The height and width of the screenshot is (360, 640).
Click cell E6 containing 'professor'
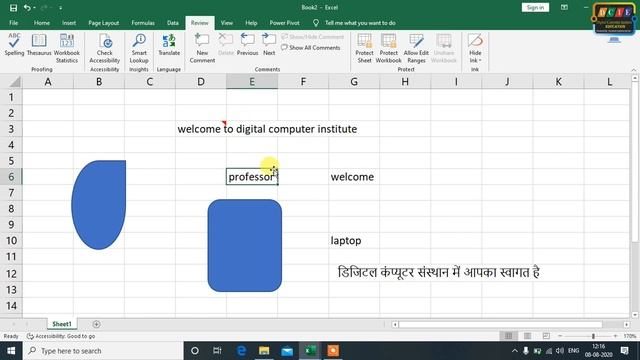[x=252, y=177]
